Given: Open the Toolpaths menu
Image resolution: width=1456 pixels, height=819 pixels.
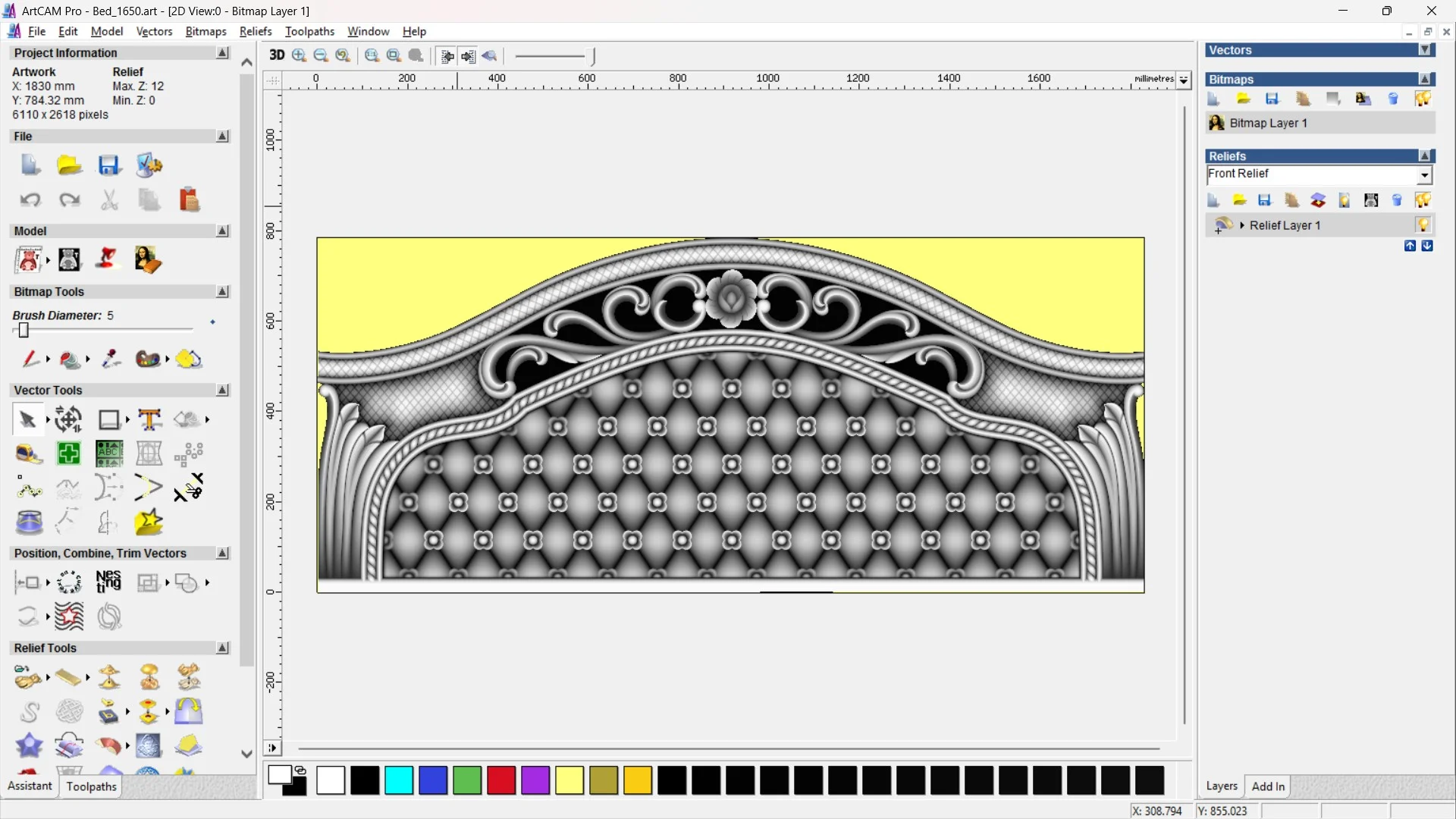Looking at the screenshot, I should click(309, 31).
